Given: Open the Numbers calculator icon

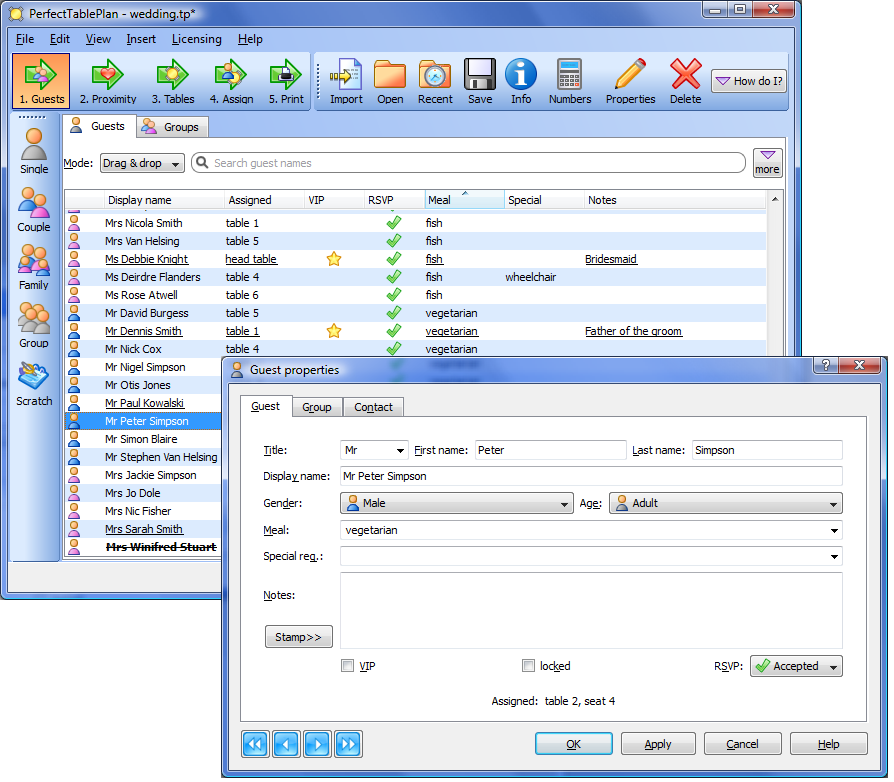Looking at the screenshot, I should (570, 82).
